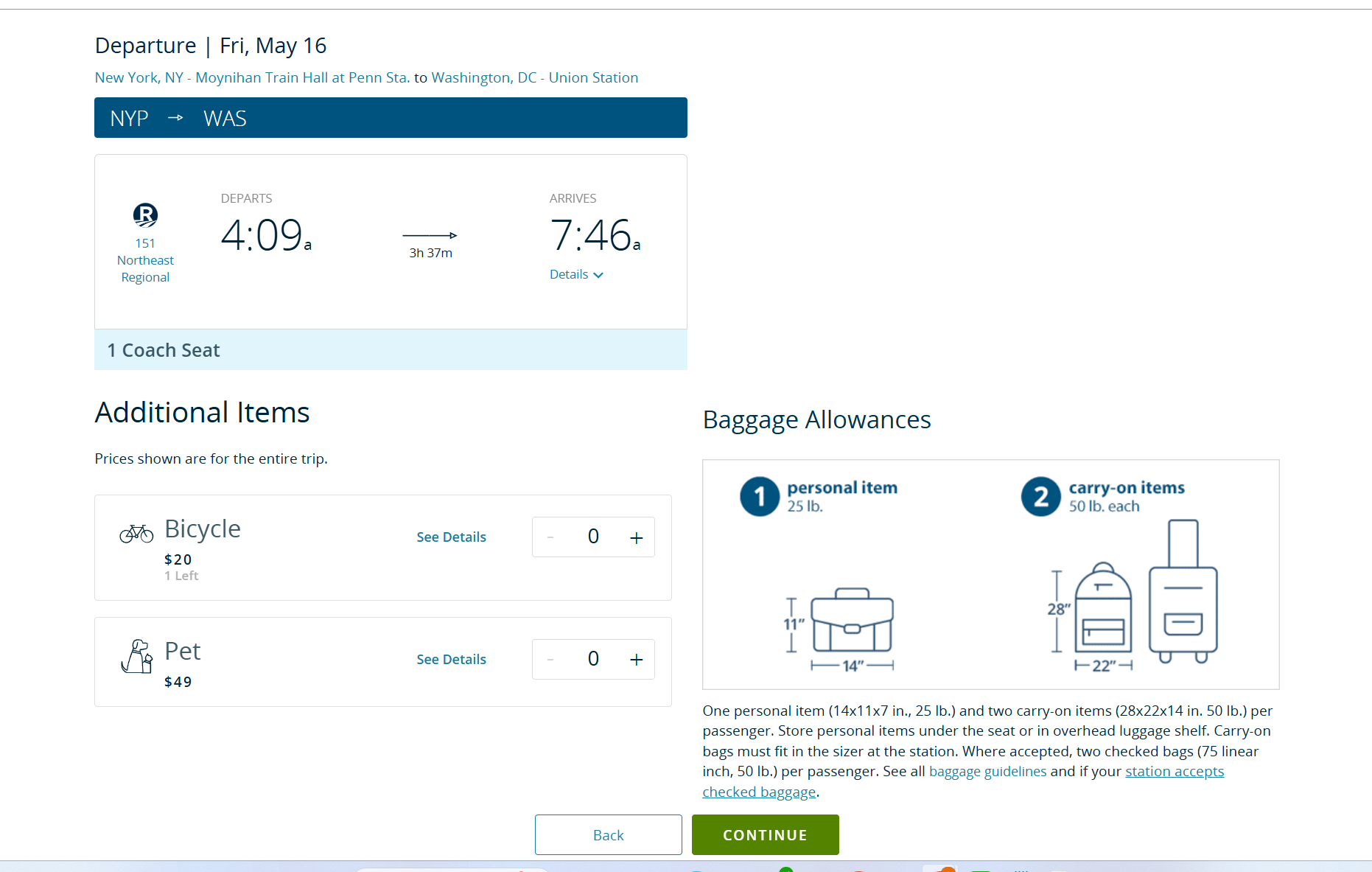Viewport: 1372px width, 872px height.
Task: Open the baggage guidelines link
Action: (987, 771)
